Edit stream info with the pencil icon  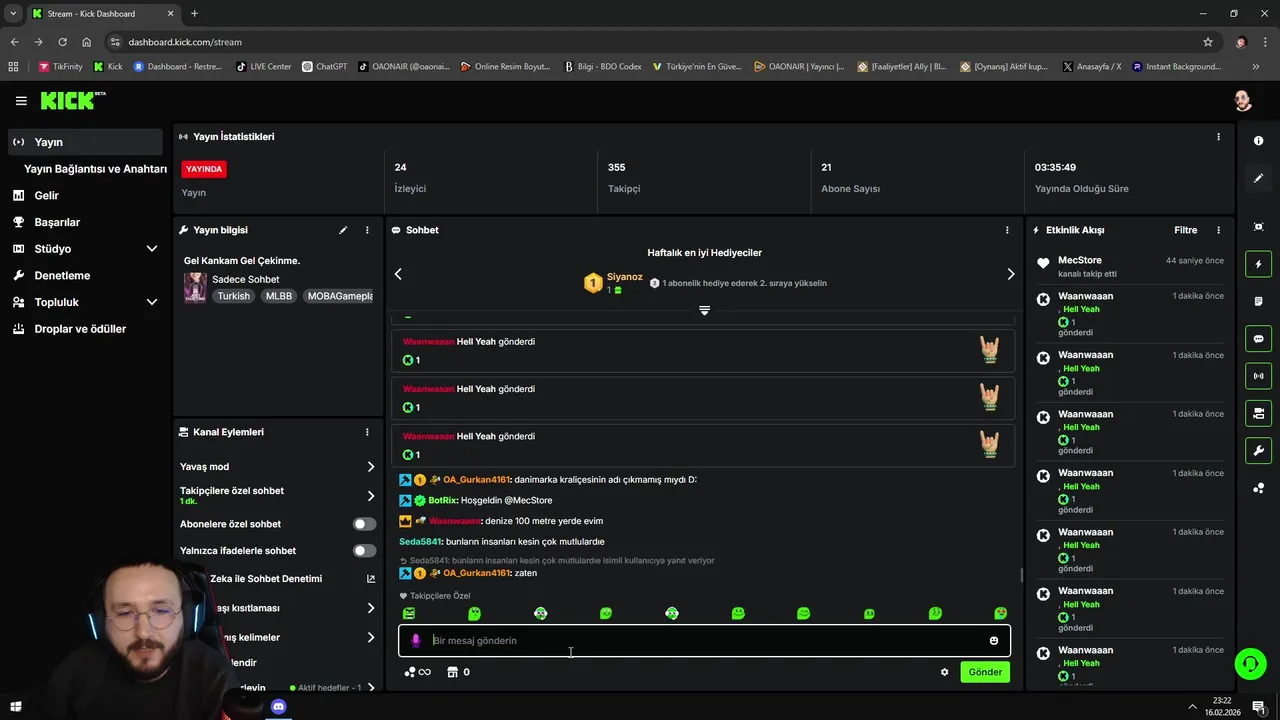pyautogui.click(x=343, y=230)
